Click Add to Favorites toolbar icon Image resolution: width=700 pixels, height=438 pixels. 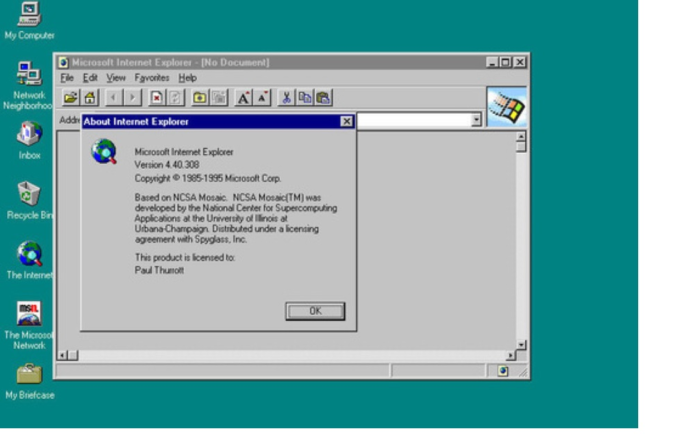tap(219, 97)
